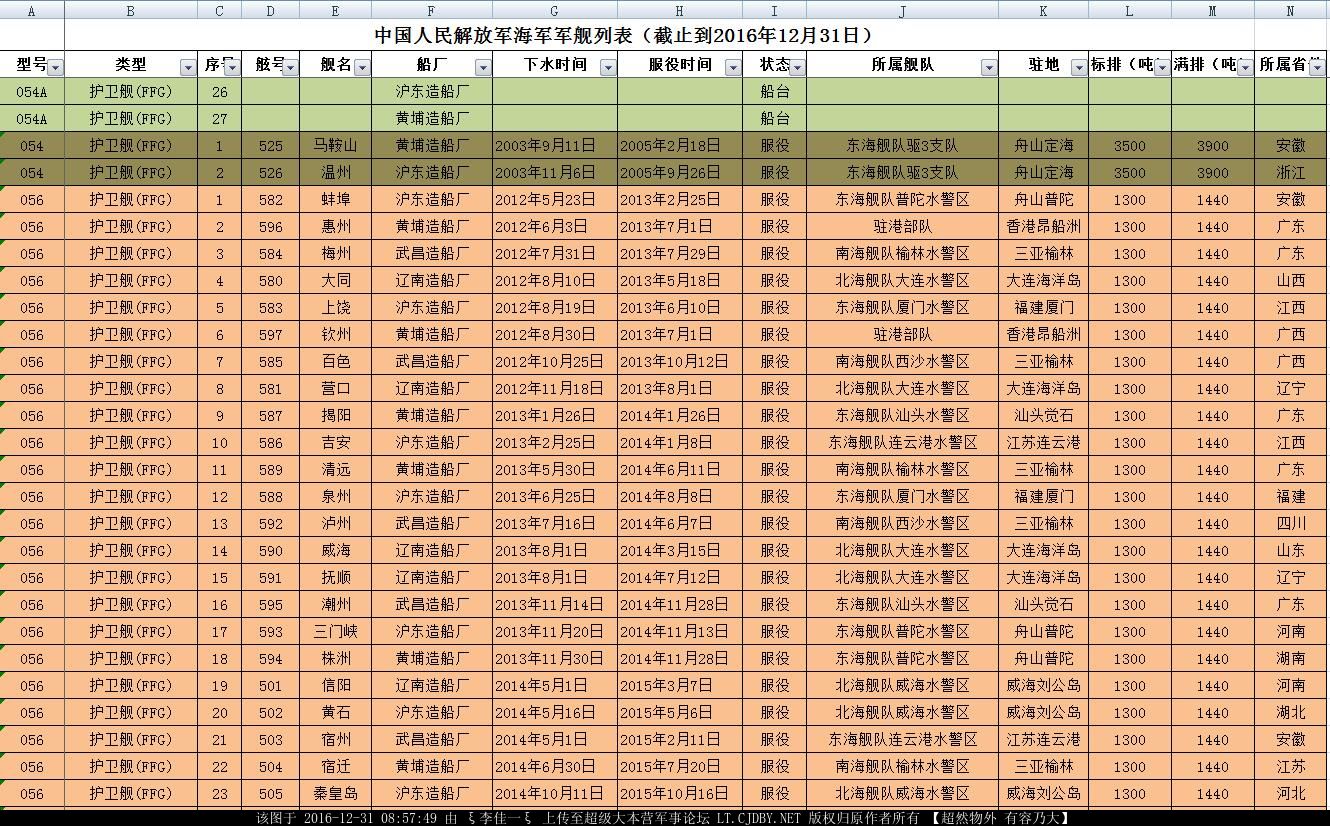The width and height of the screenshot is (1330, 826).
Task: Select province cell 福建
Action: pyautogui.click(x=1291, y=496)
